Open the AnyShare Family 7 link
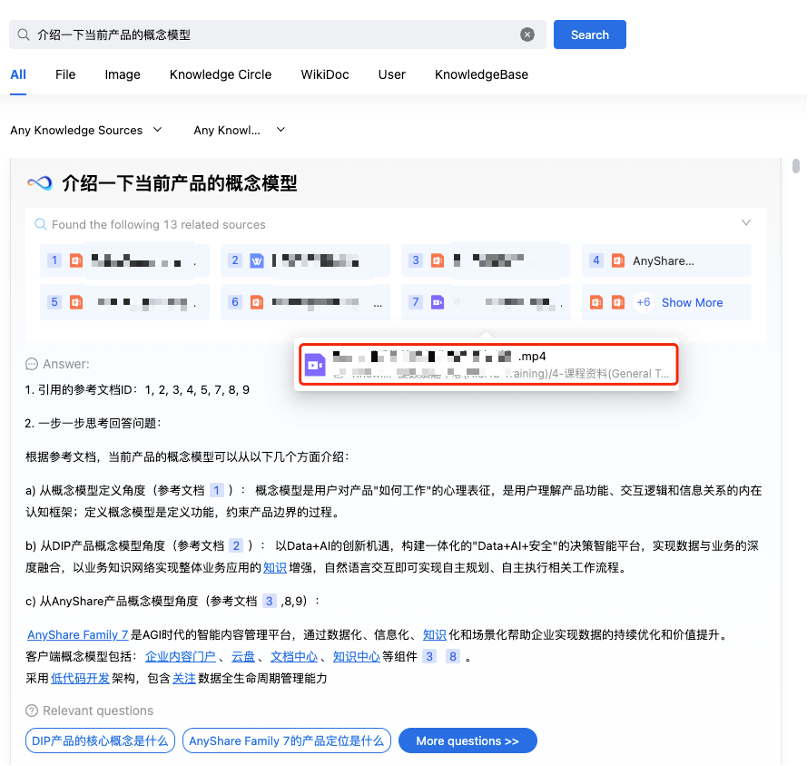Image resolution: width=808 pixels, height=766 pixels. pos(77,635)
